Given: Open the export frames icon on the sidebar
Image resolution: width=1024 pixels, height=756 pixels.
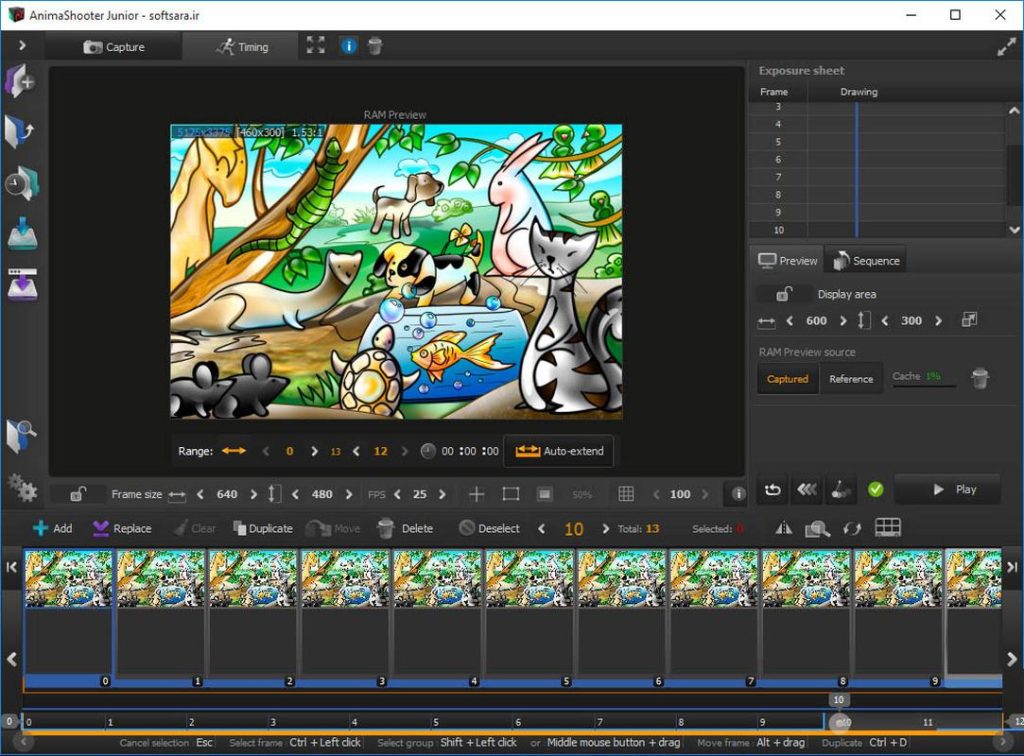Looking at the screenshot, I should [x=20, y=285].
